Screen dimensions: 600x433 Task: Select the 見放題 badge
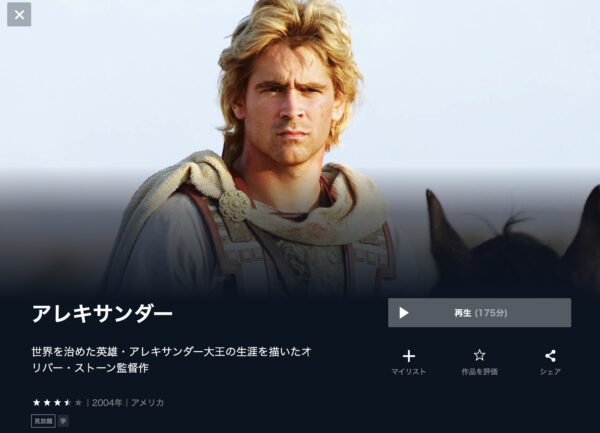pos(43,421)
